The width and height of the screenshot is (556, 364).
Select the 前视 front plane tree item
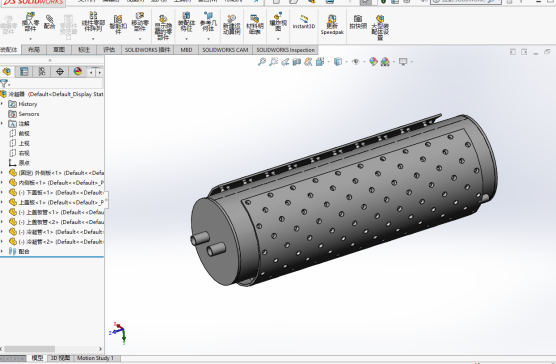(20, 133)
